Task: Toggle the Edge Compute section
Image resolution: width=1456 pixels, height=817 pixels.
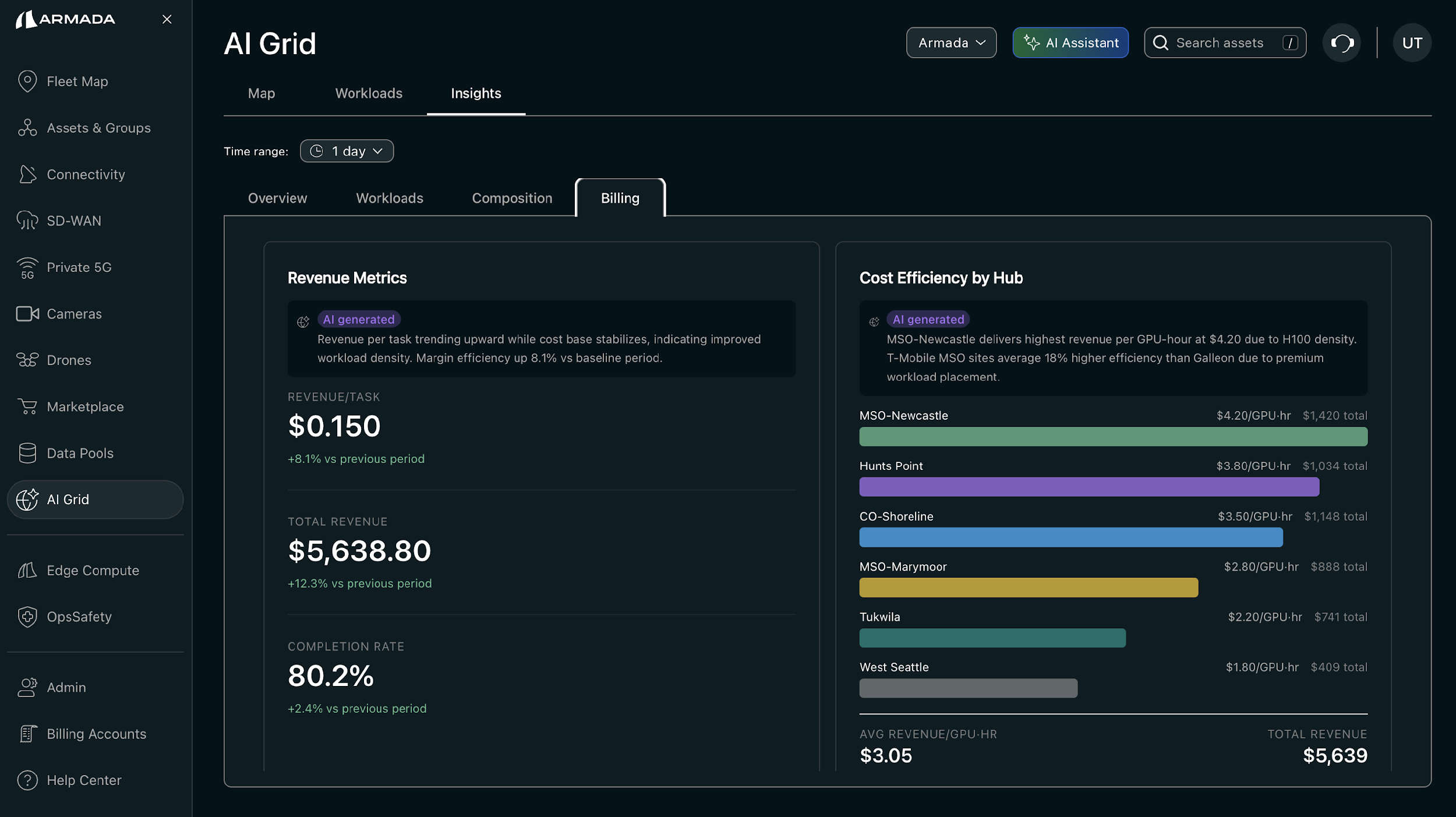Action: click(93, 570)
